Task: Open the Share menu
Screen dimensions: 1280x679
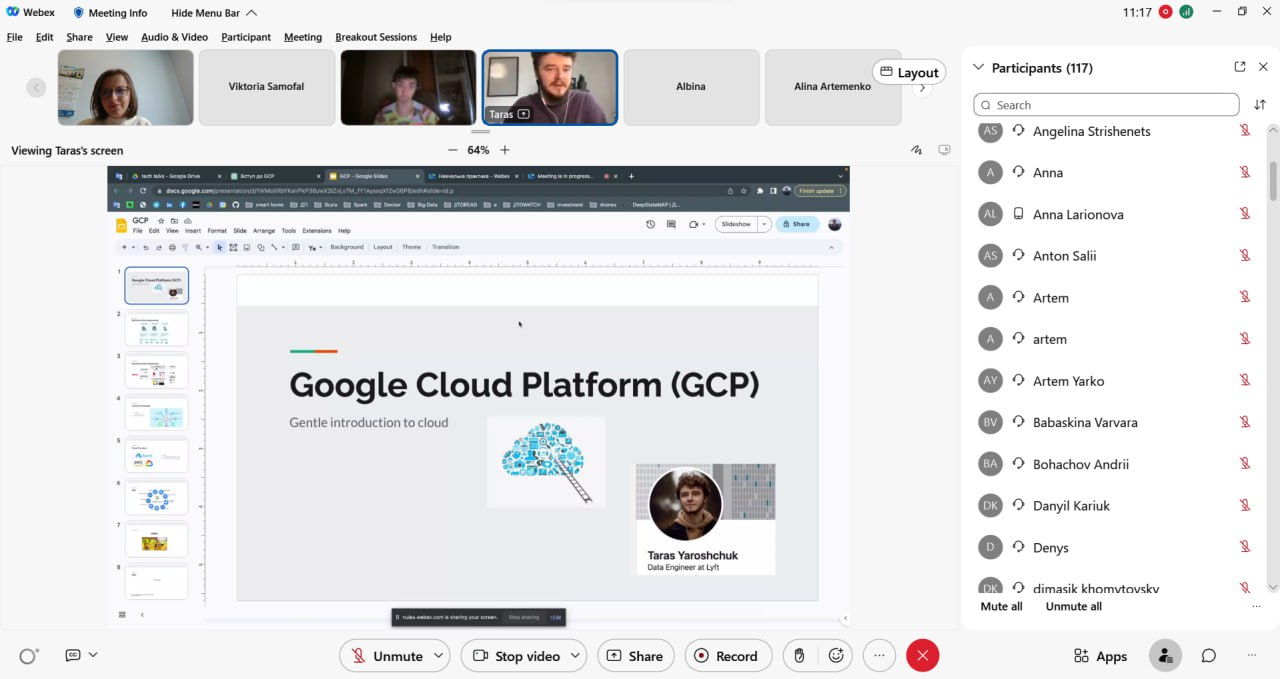Action: (x=79, y=37)
